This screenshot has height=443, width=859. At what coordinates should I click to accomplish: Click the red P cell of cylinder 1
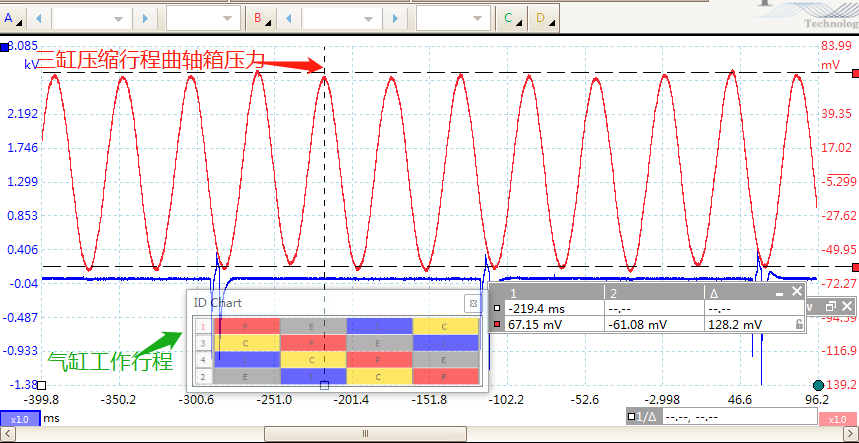point(247,326)
